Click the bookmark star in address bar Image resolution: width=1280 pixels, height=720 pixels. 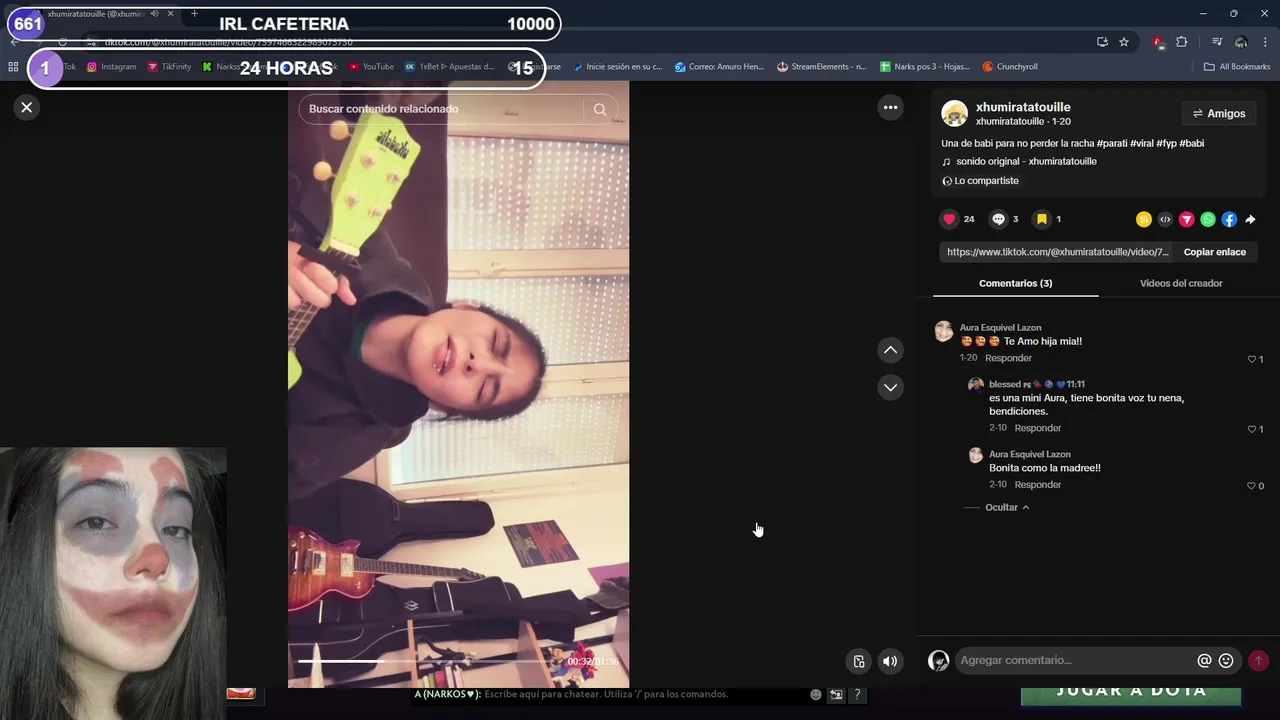pyautogui.click(x=1124, y=42)
